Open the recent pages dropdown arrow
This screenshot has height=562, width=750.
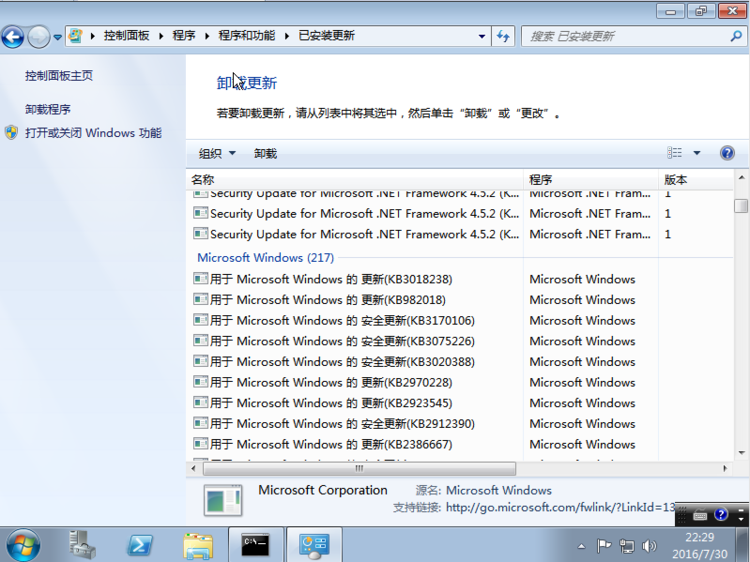(x=57, y=37)
